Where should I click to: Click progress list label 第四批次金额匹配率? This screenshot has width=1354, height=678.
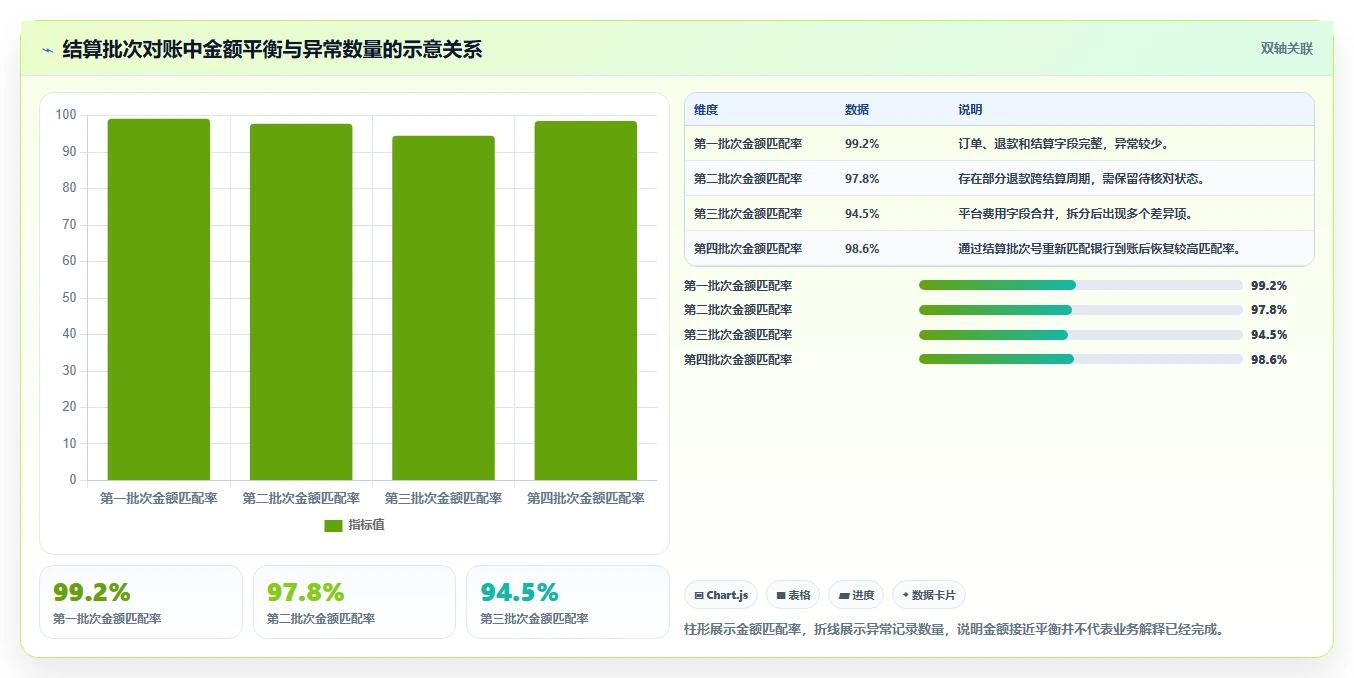[738, 360]
